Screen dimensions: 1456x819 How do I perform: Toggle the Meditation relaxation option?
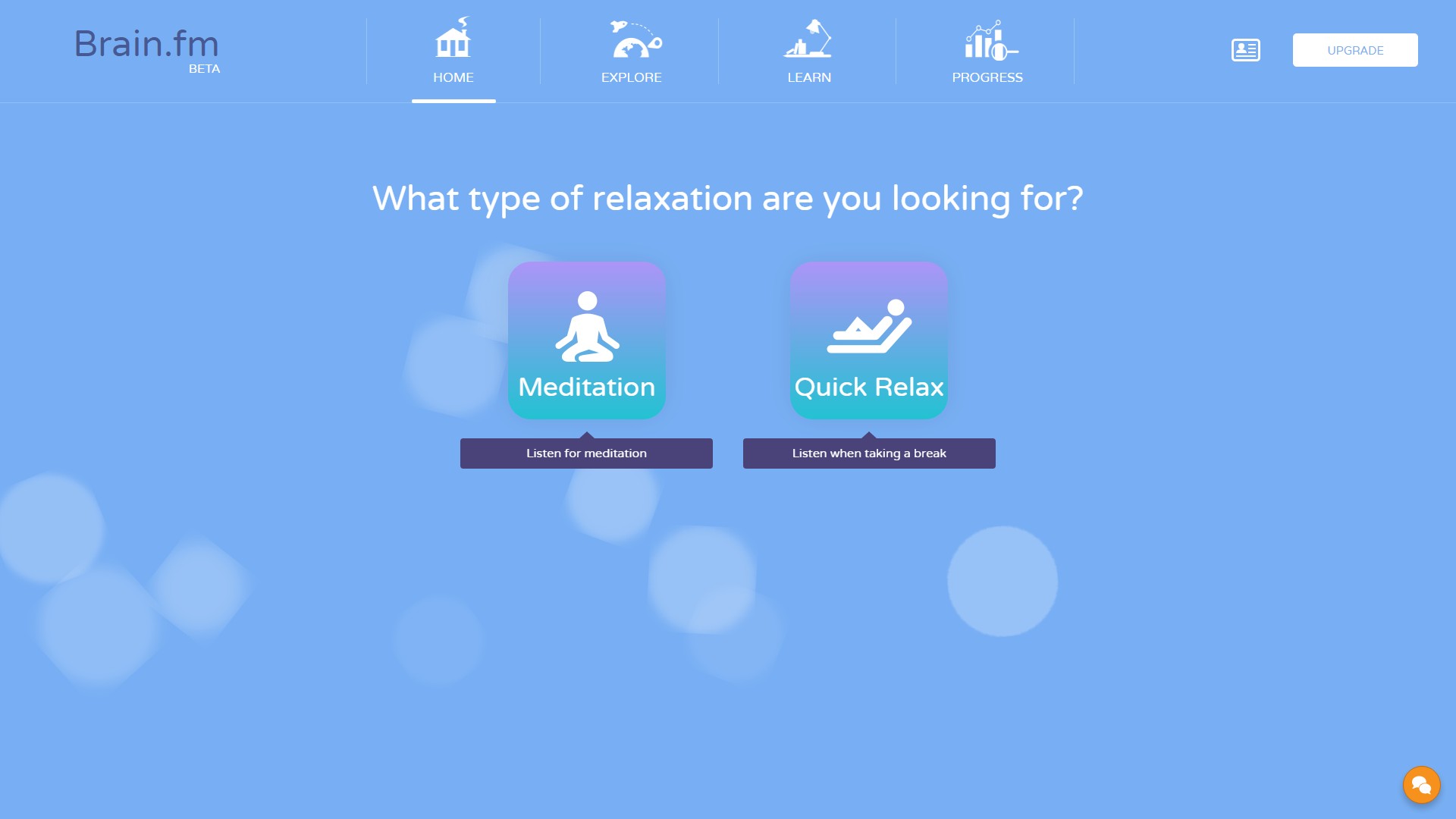586,340
